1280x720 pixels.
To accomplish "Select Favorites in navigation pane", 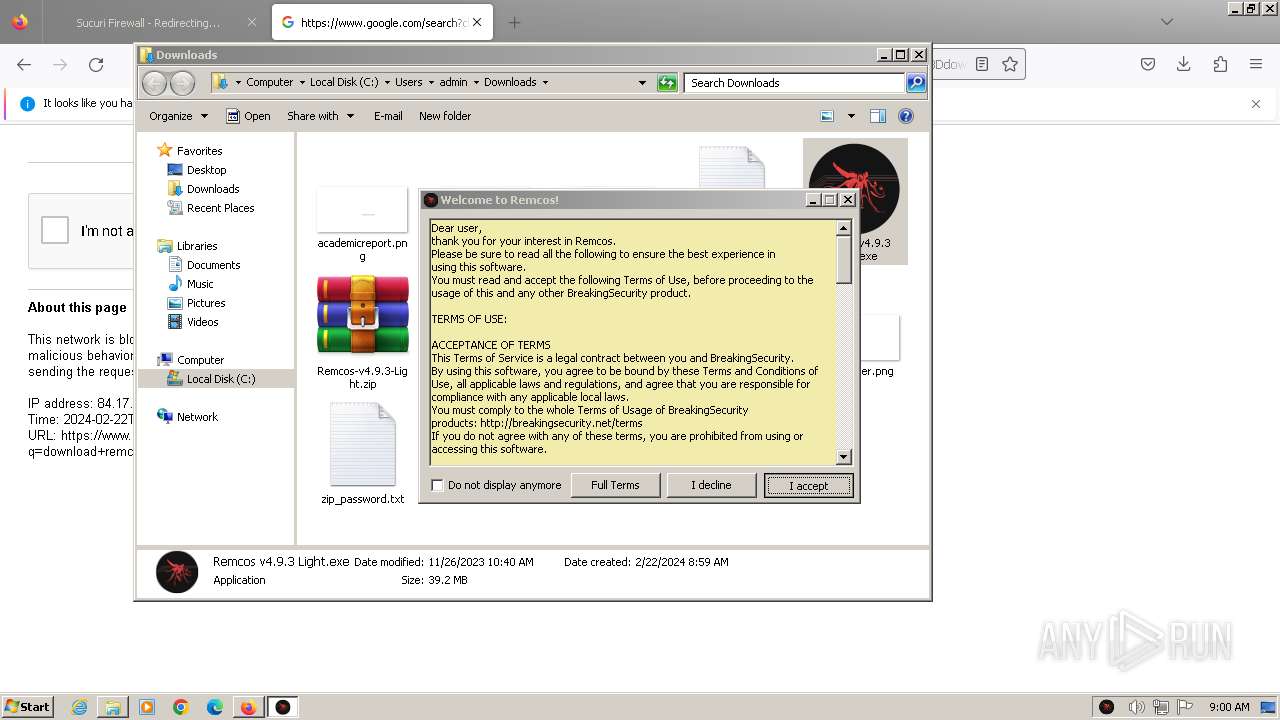I will tap(199, 151).
